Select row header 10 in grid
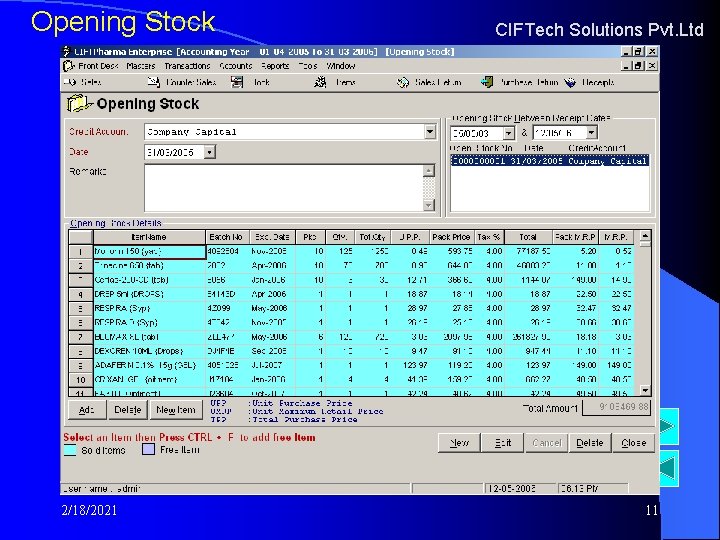720x540 pixels. 80,380
